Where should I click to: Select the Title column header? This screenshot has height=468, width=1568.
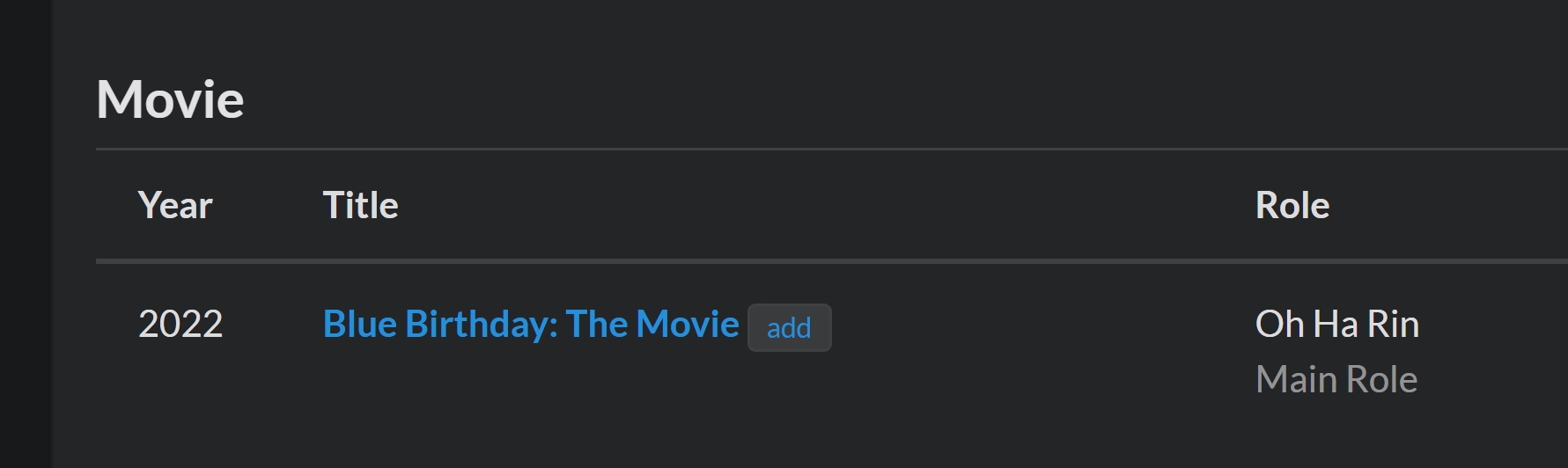pos(361,205)
